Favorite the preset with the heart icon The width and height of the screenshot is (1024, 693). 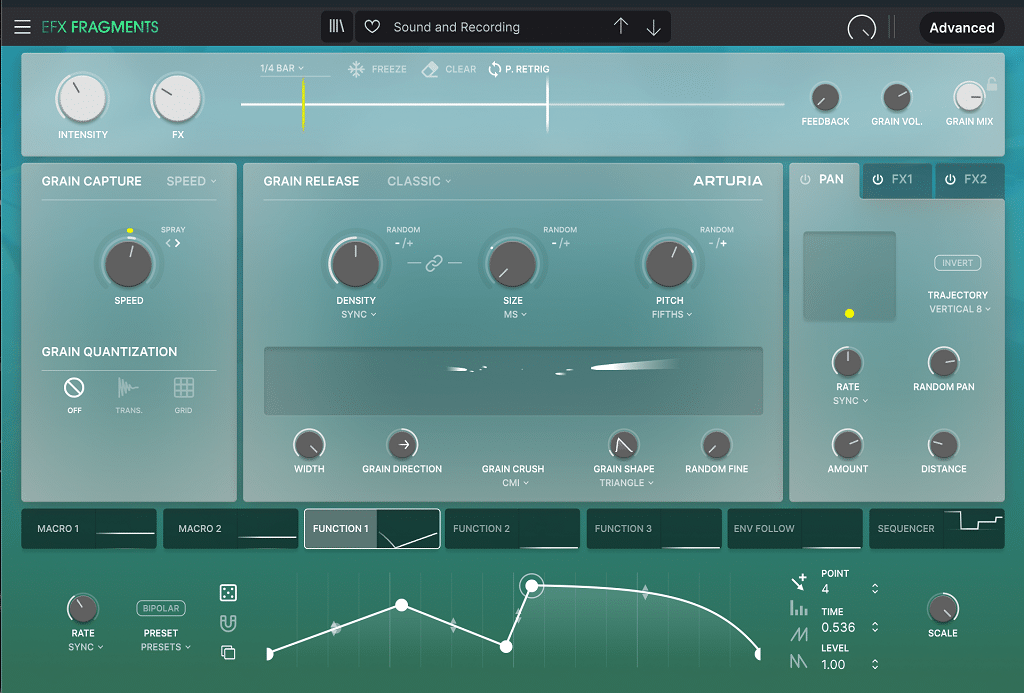[372, 27]
